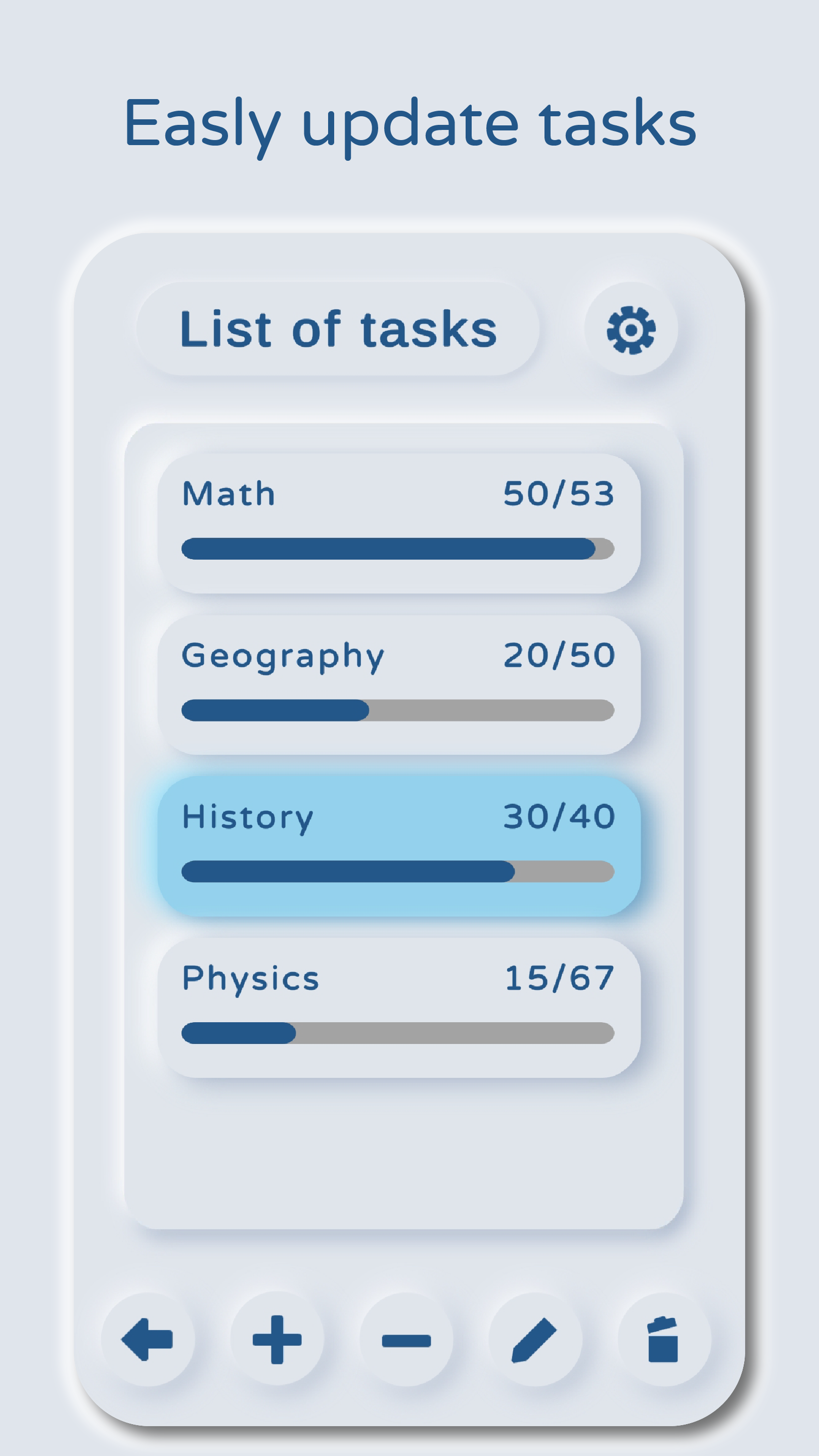
Task: Click the Physics progress bar
Action: (398, 1033)
